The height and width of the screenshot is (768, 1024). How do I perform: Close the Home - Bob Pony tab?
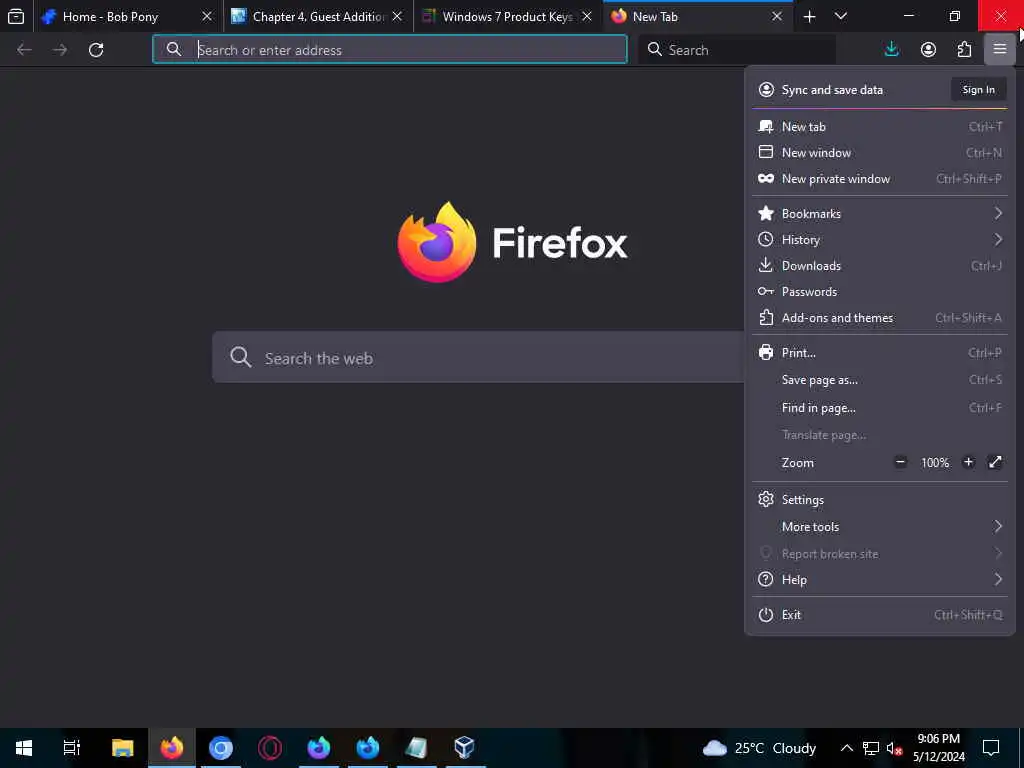coord(207,16)
